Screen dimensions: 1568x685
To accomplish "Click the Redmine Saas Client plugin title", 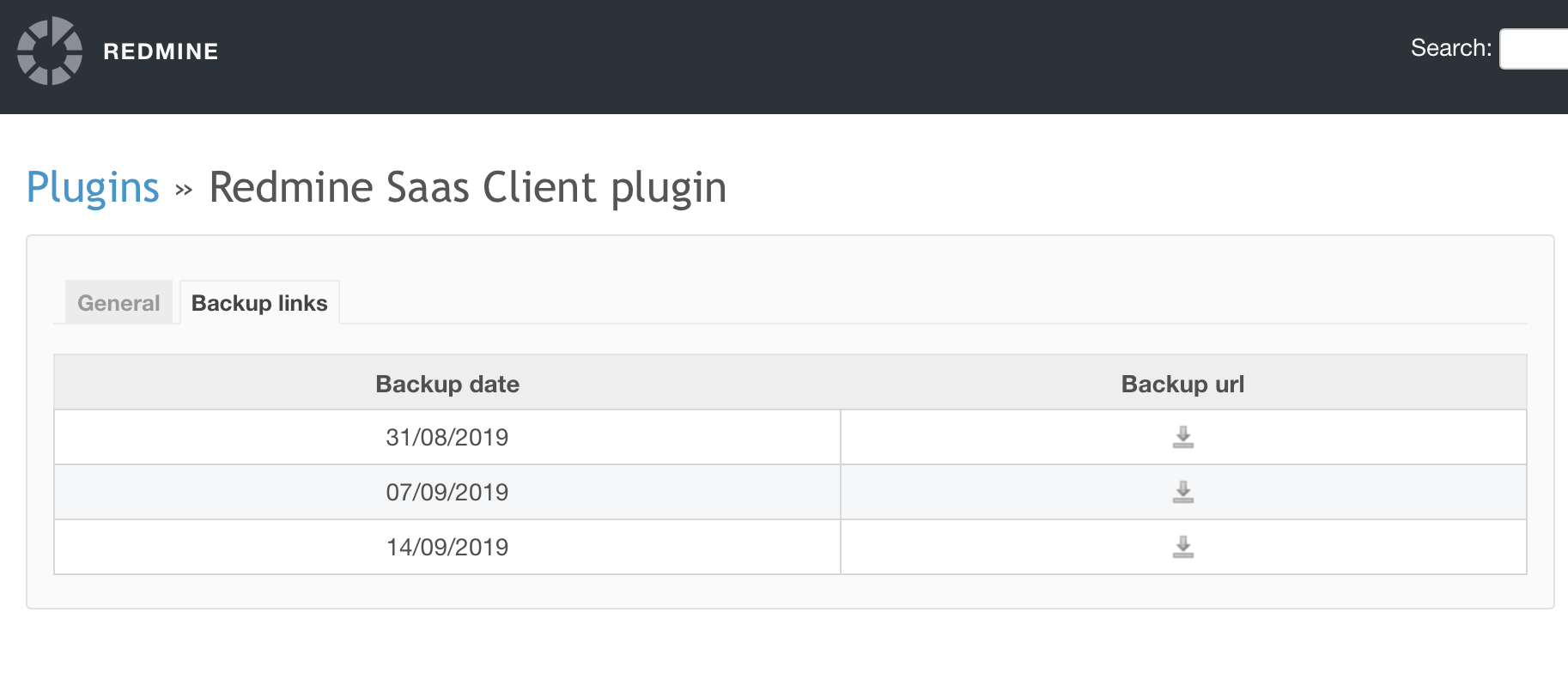I will pos(468,187).
